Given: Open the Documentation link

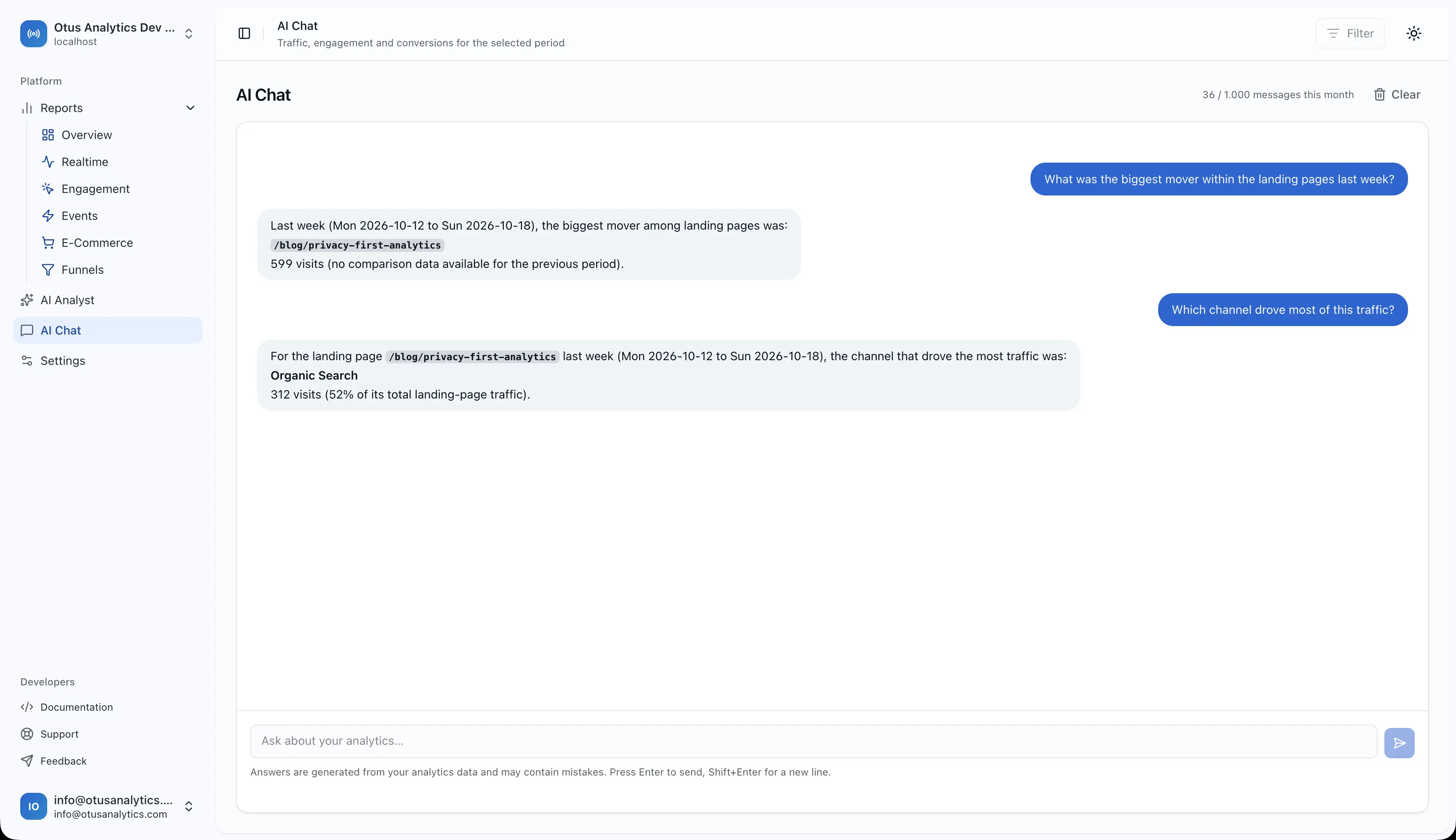Looking at the screenshot, I should tap(107, 707).
